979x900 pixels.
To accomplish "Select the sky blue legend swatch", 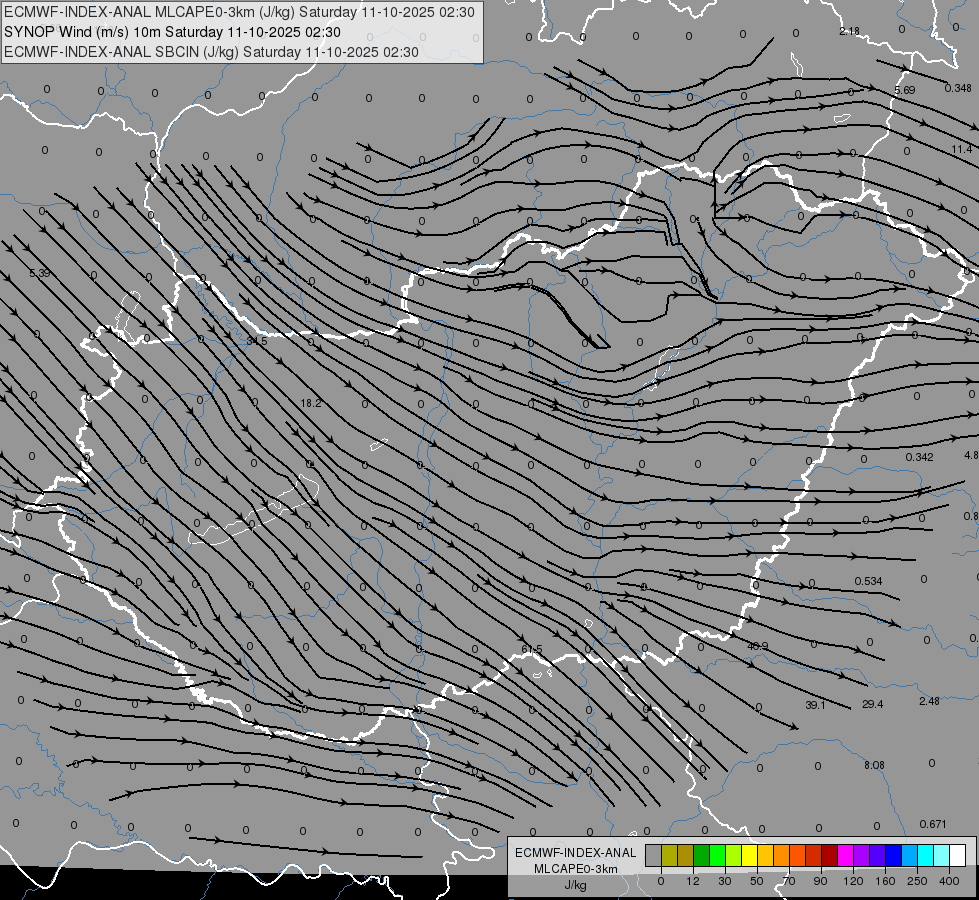I will [910, 856].
